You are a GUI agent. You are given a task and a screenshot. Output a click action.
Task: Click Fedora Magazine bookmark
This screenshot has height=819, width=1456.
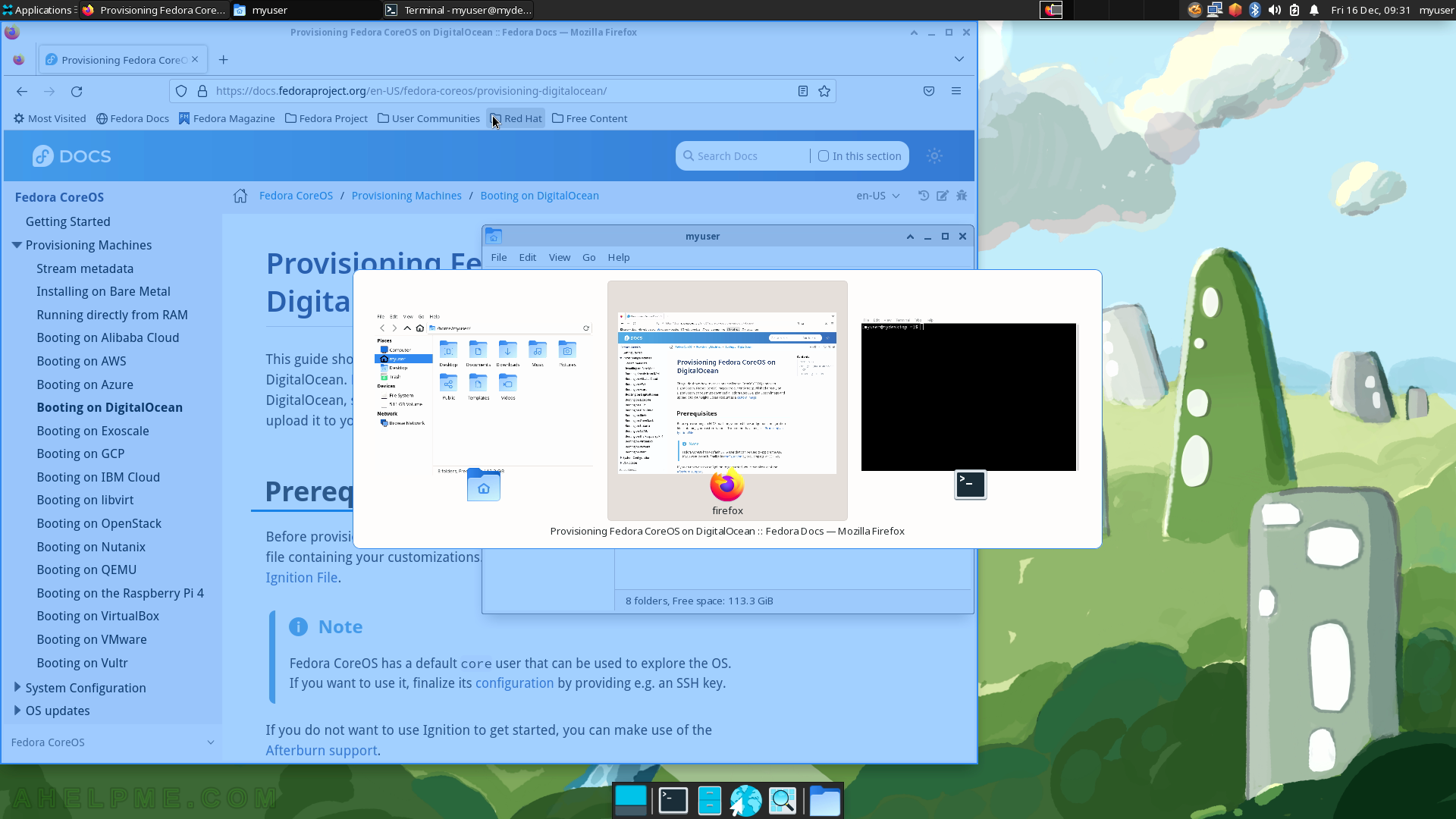227,118
